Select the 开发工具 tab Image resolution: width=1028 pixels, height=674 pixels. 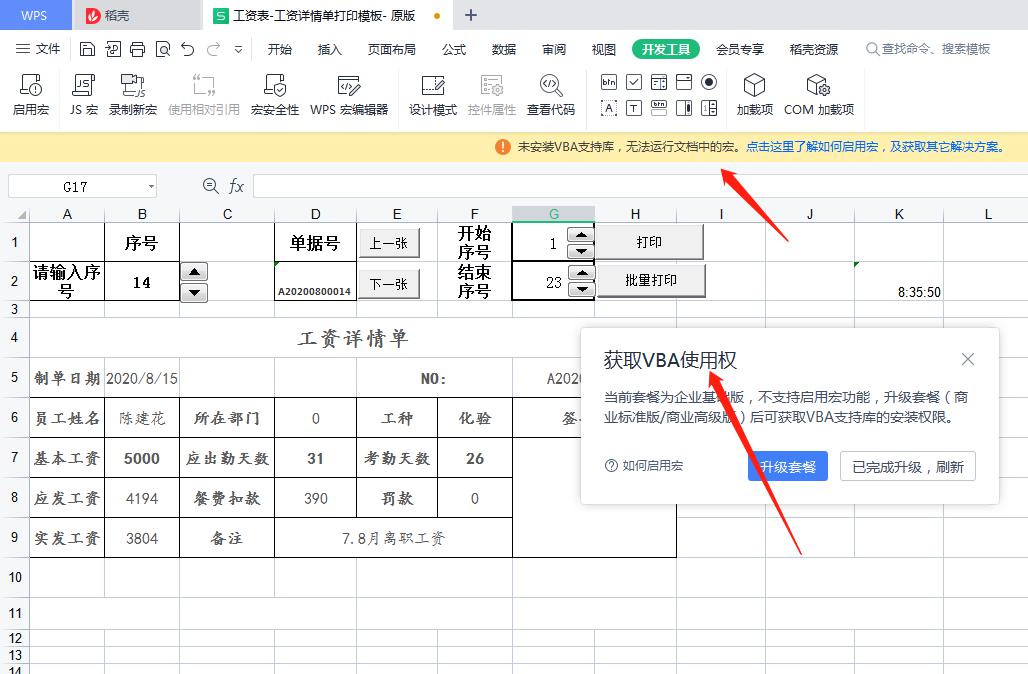click(x=665, y=49)
